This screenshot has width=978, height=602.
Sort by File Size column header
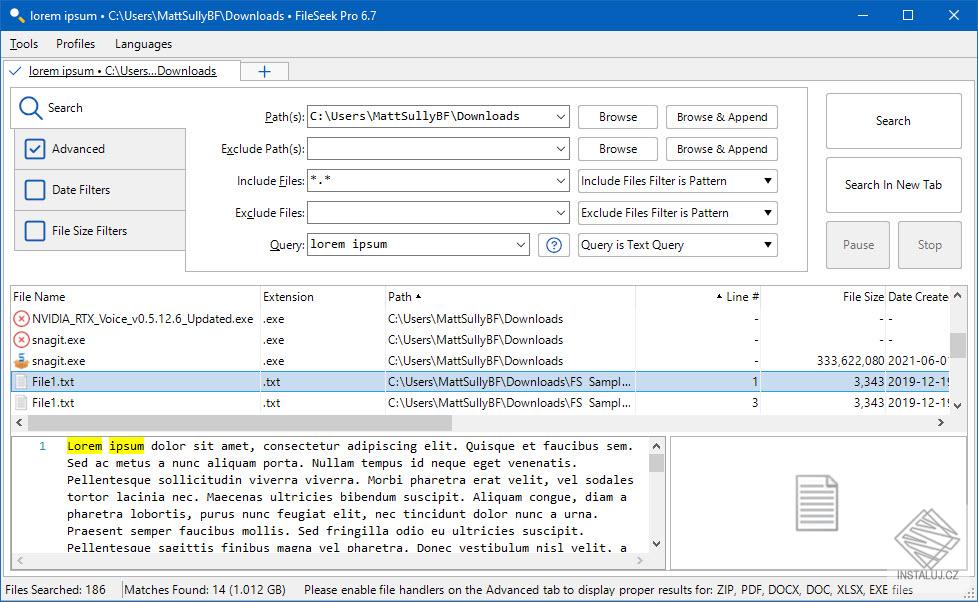point(823,297)
